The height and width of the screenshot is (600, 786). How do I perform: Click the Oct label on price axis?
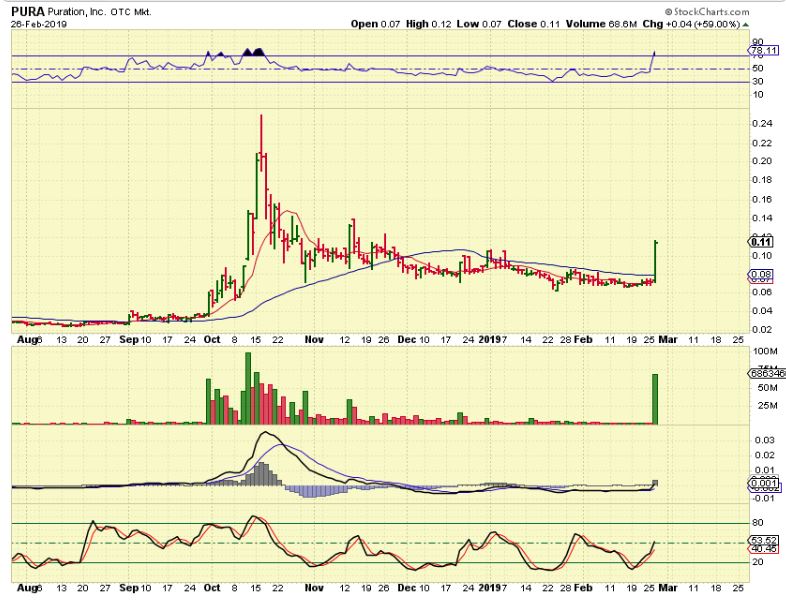point(212,340)
